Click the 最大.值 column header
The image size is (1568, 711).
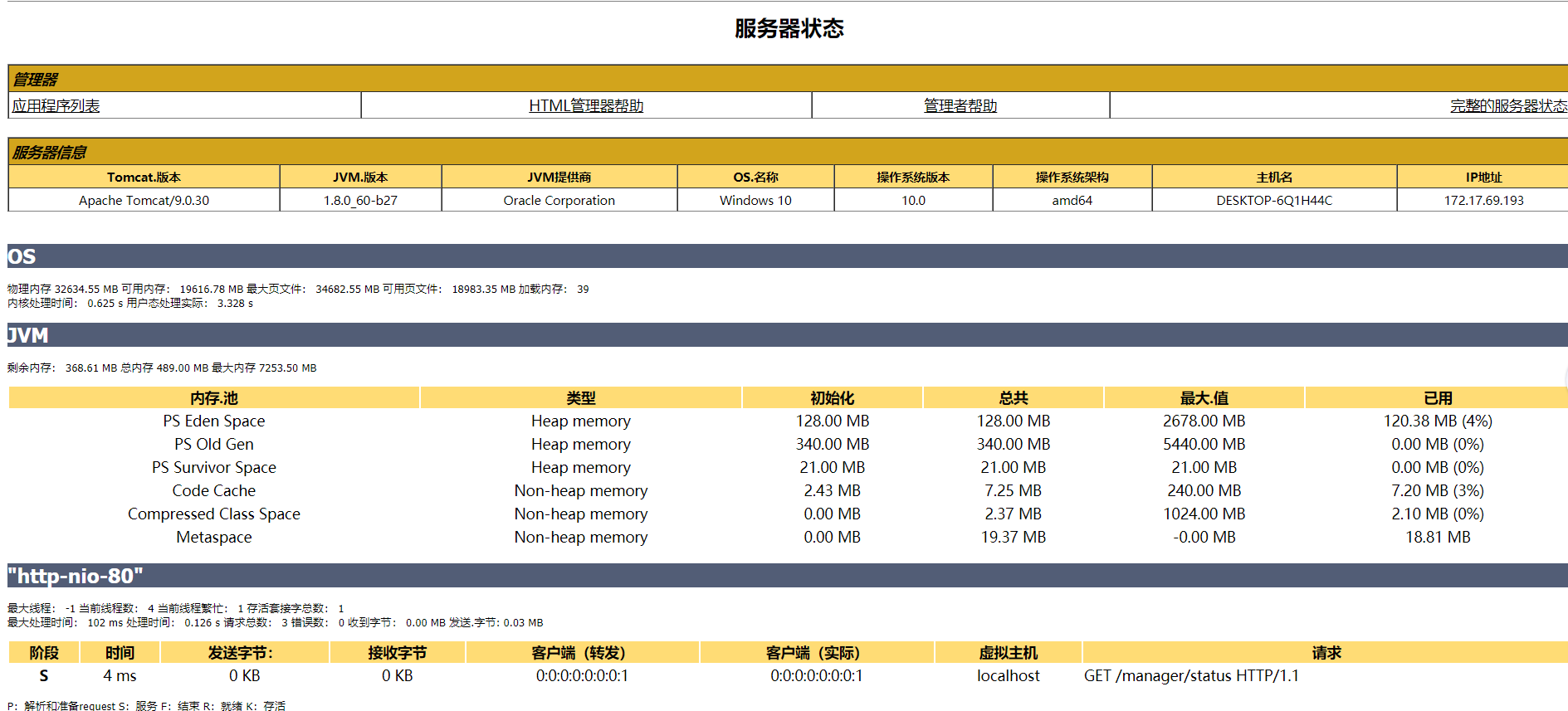pyautogui.click(x=1204, y=397)
